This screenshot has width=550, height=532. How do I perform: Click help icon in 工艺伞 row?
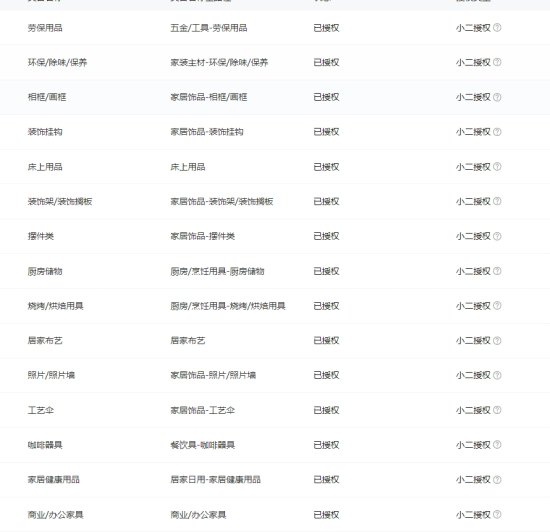497,410
